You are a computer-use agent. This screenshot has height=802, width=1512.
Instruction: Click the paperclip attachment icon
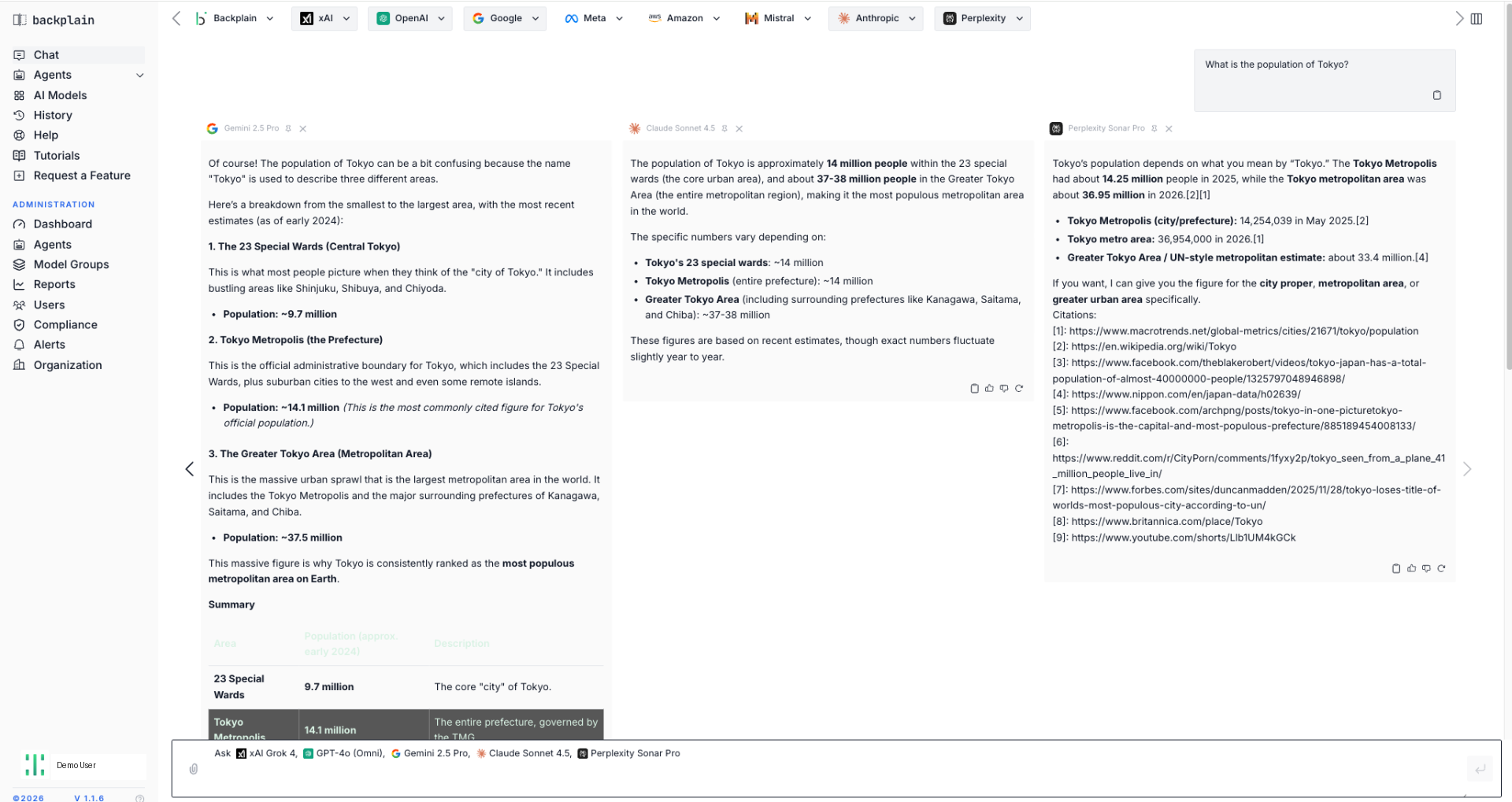(x=194, y=769)
